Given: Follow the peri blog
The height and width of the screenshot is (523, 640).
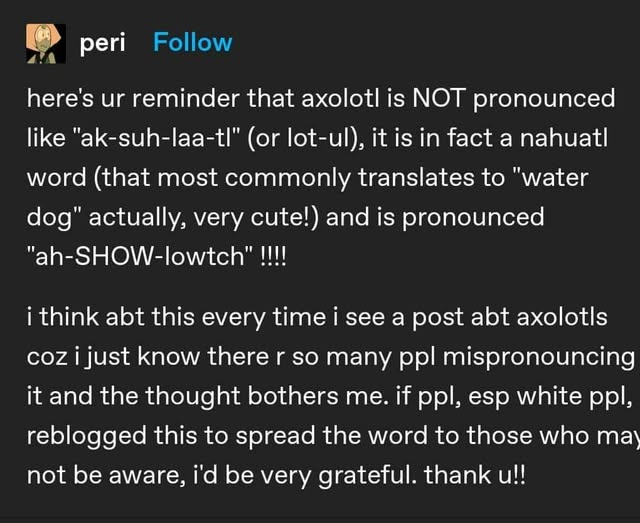Looking at the screenshot, I should [191, 42].
